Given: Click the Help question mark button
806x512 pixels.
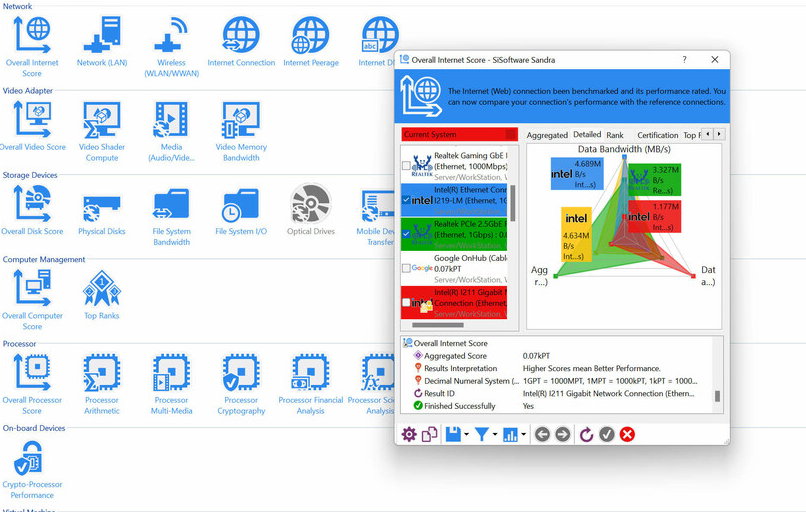Looking at the screenshot, I should [x=684, y=60].
